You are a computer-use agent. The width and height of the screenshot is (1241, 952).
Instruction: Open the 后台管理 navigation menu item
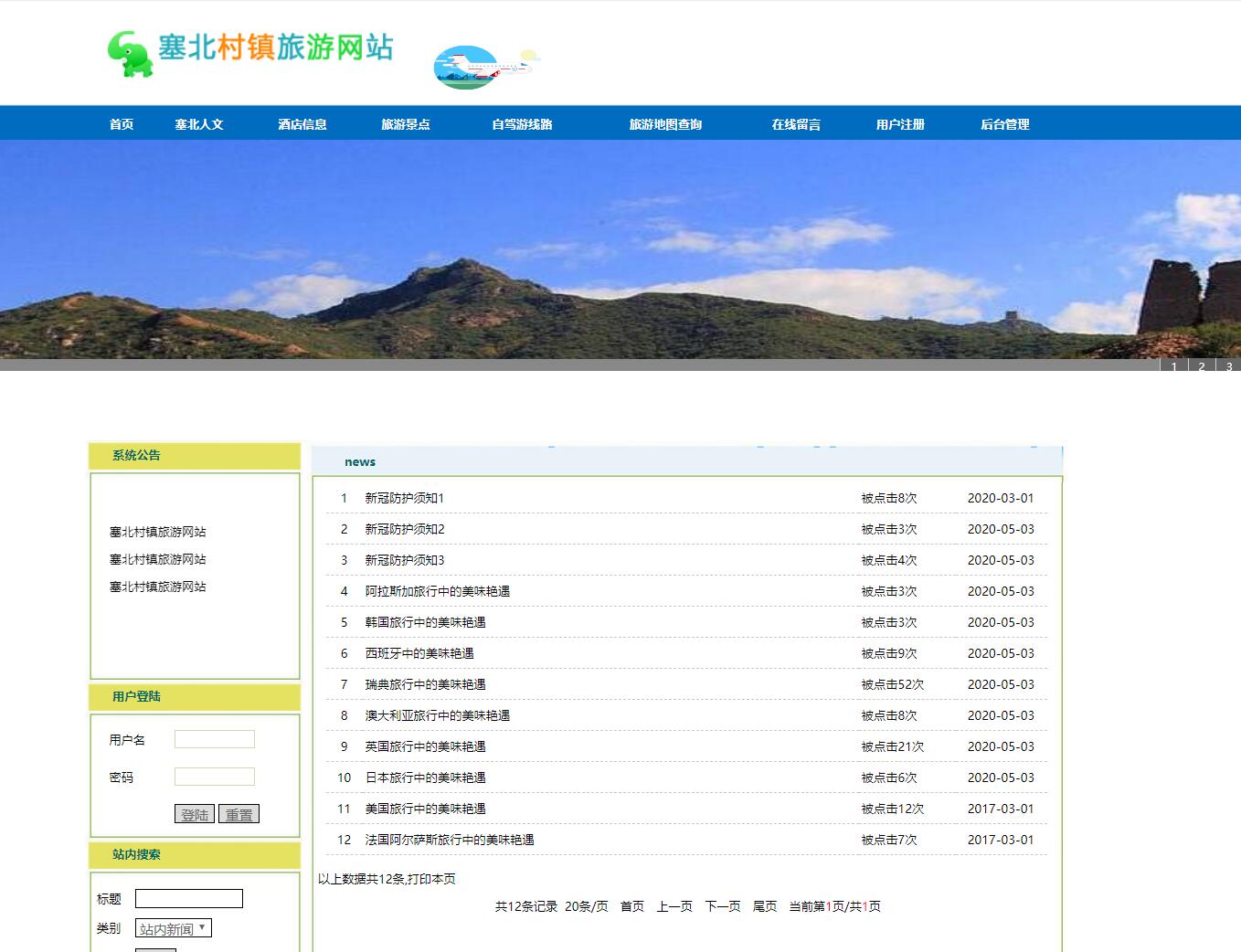(1005, 123)
